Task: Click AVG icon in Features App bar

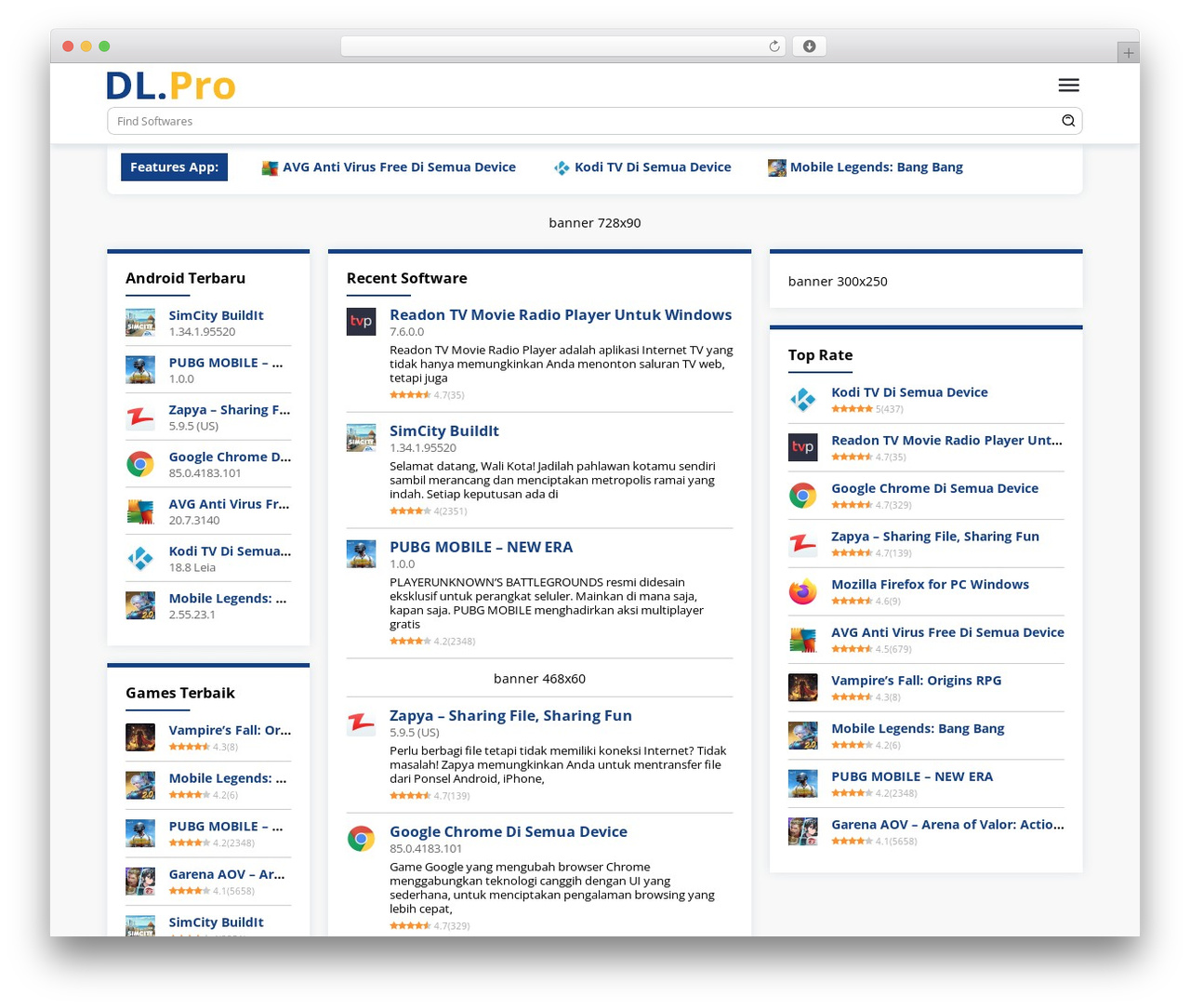Action: pos(270,168)
